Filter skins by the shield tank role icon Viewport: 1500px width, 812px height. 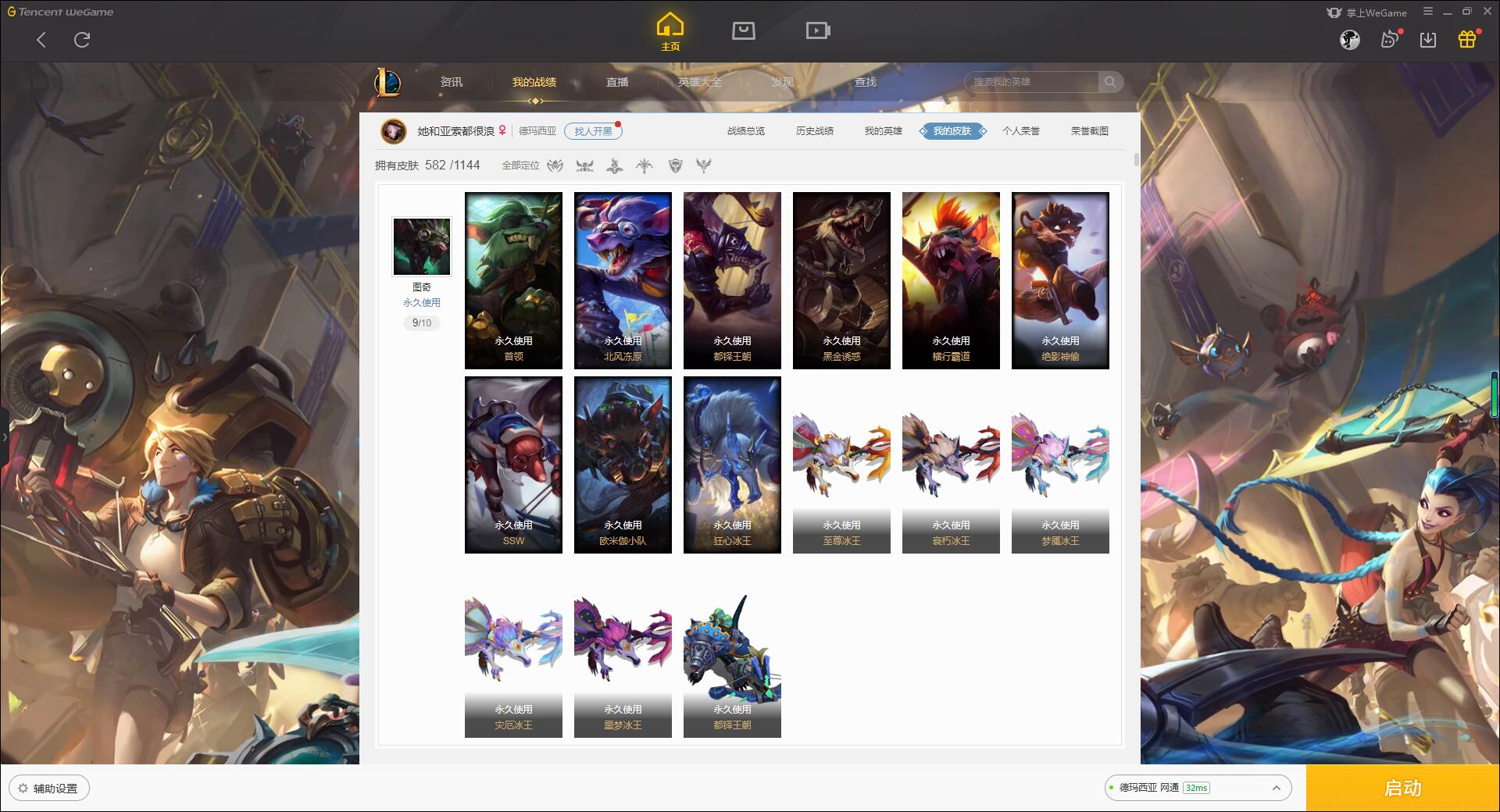[x=676, y=166]
